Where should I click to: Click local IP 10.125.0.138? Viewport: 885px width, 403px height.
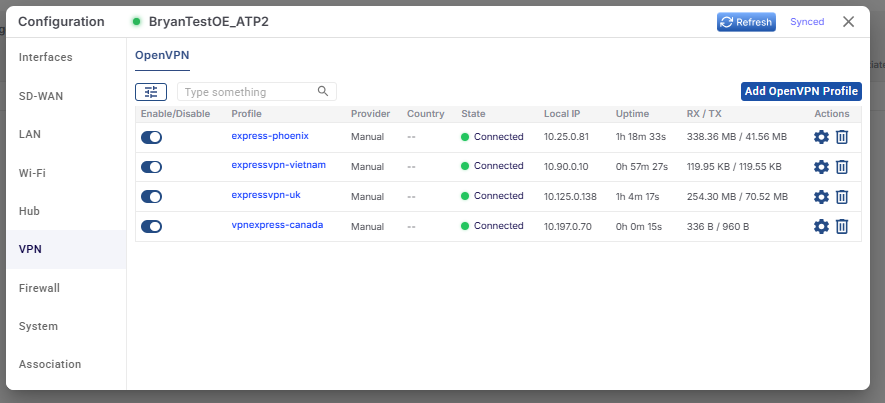(x=570, y=196)
